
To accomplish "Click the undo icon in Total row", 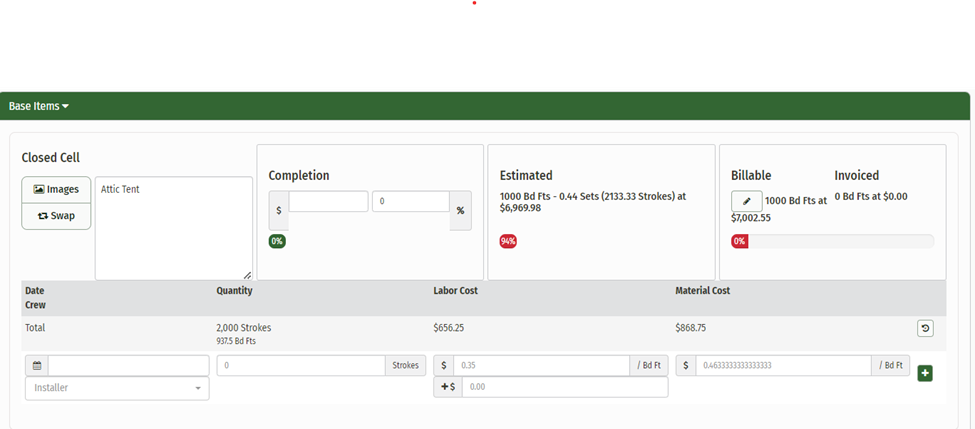I will click(x=925, y=328).
